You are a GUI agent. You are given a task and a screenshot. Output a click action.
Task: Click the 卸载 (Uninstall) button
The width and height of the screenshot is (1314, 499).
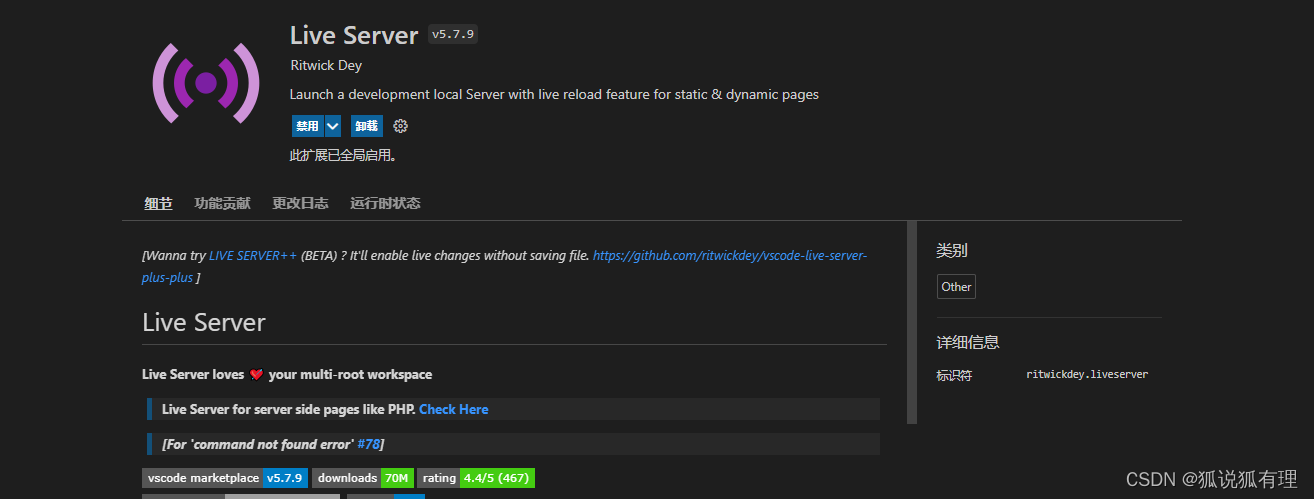(367, 126)
